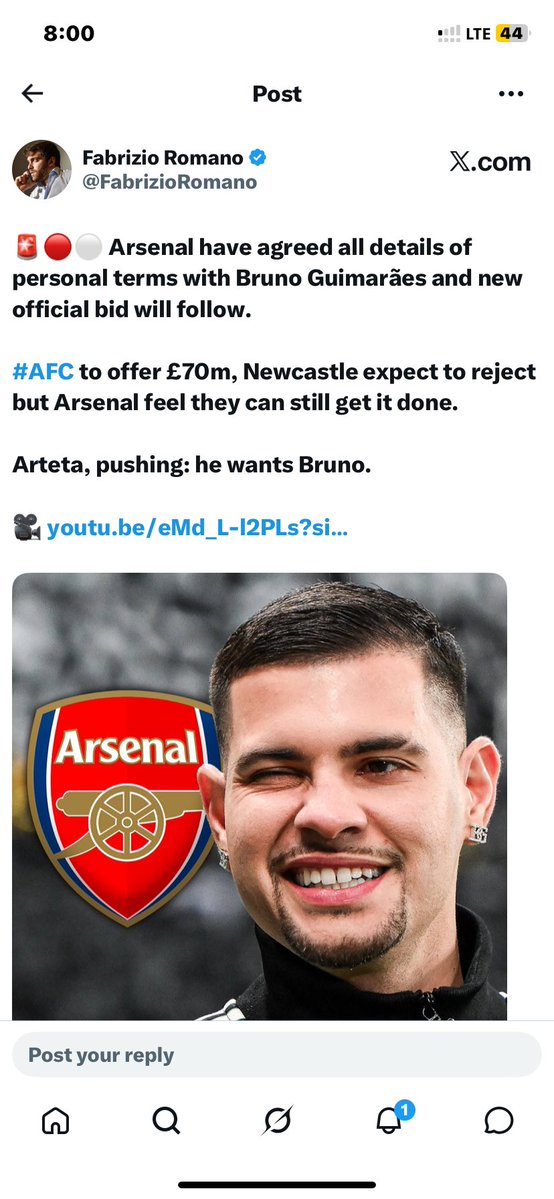Tap the clock showing 8:00
Image resolution: width=554 pixels, height=1199 pixels.
coord(69,34)
